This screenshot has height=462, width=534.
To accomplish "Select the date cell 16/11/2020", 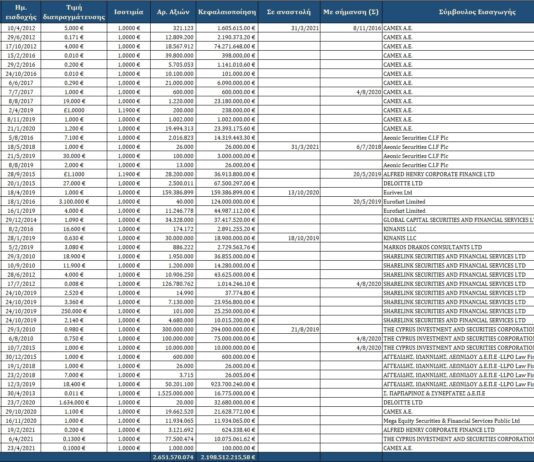I will point(21,421).
